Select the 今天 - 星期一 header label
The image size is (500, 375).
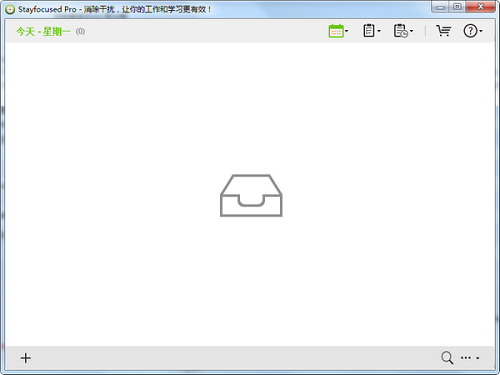[43, 32]
